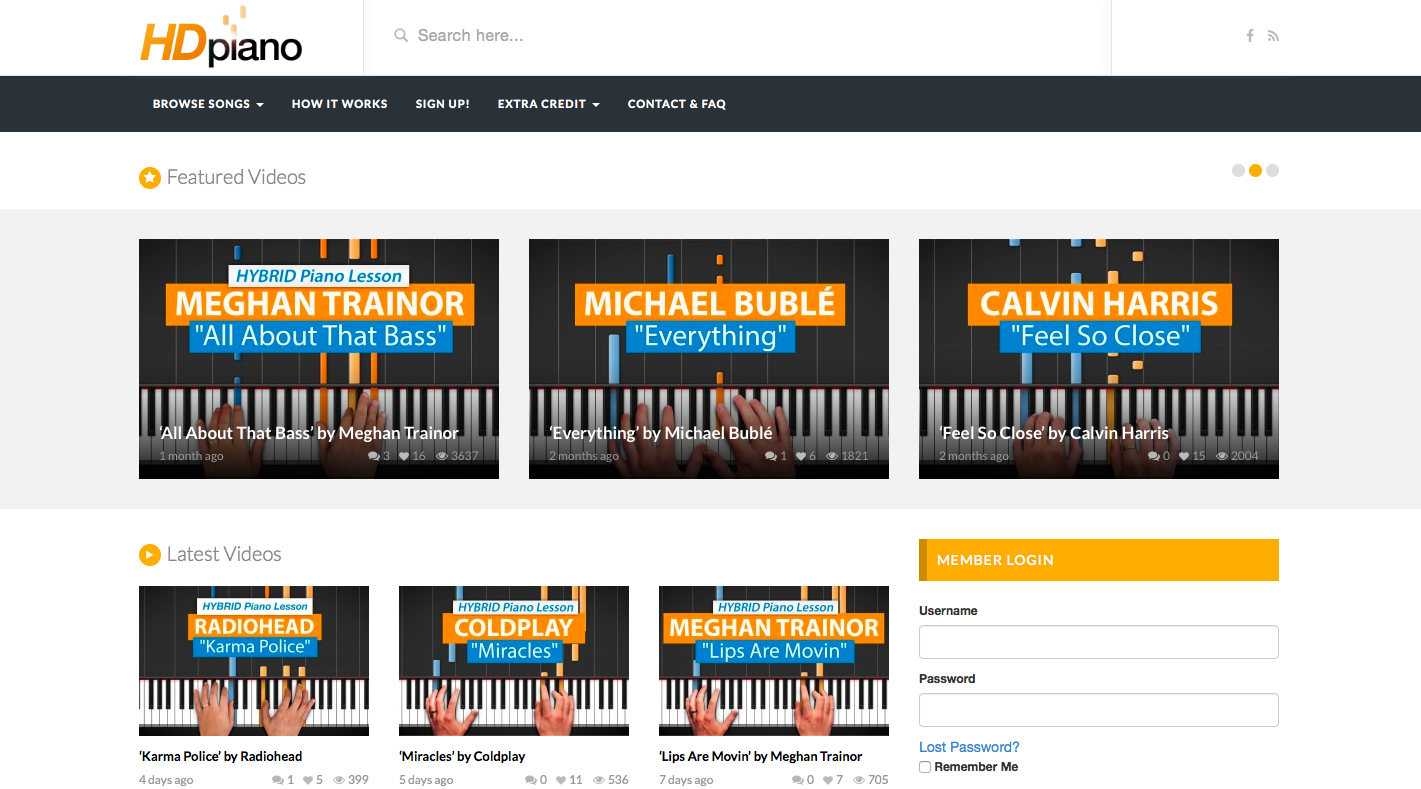This screenshot has width=1421, height=789.
Task: Enable the Remember Me checkbox
Action: point(925,767)
